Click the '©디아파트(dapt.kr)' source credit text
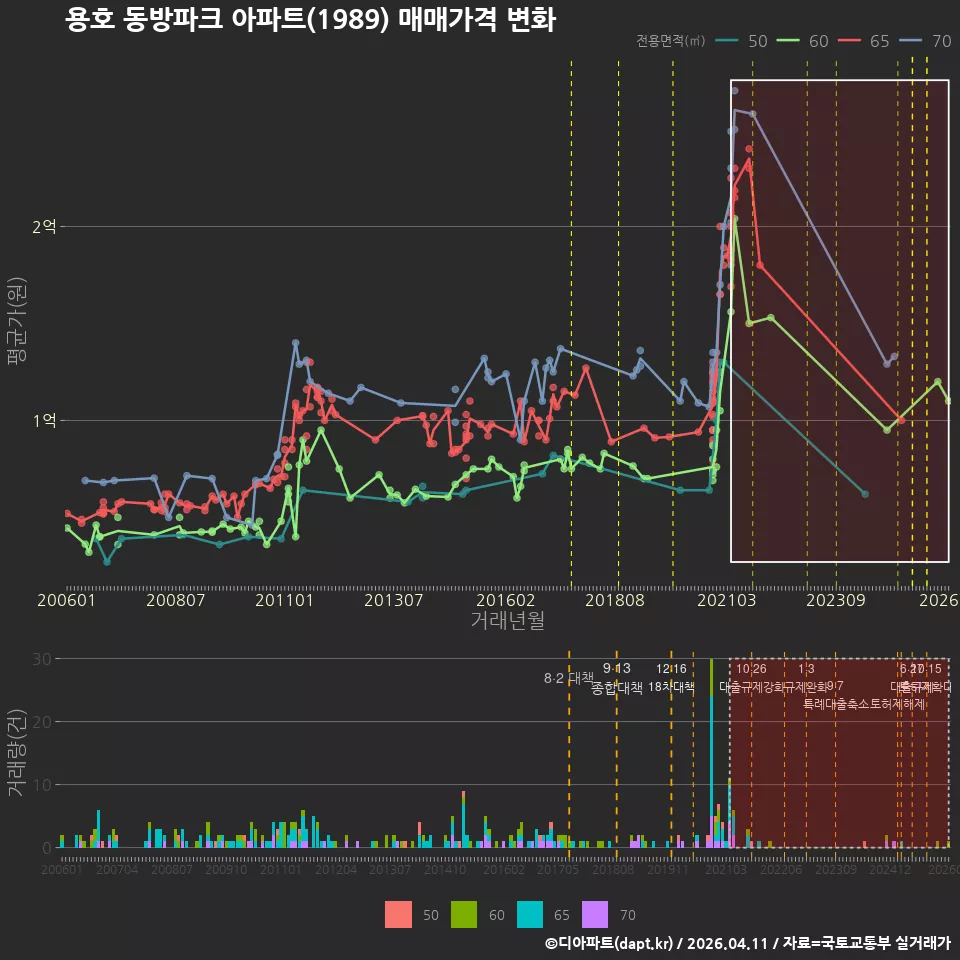This screenshot has height=960, width=960. [609, 943]
